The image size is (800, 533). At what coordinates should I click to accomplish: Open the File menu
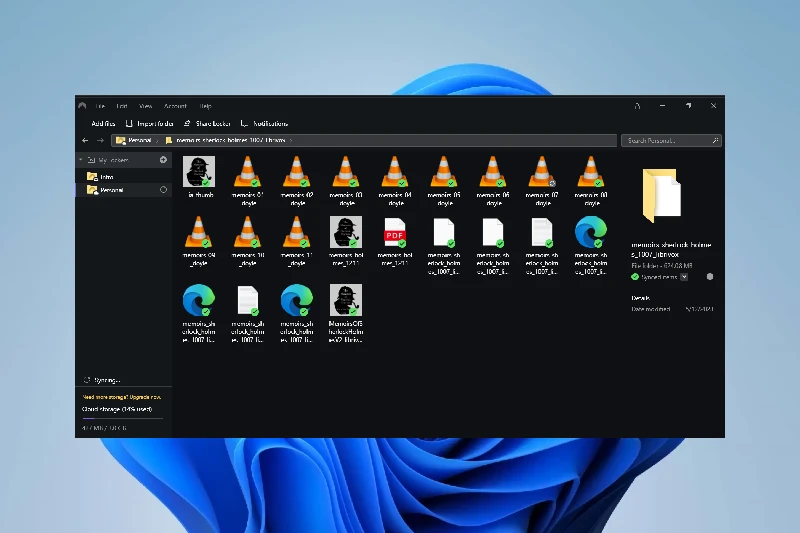[x=100, y=106]
